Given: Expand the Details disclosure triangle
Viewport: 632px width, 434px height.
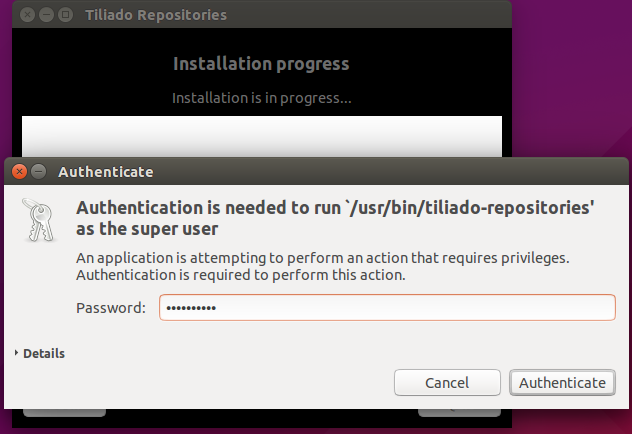Looking at the screenshot, I should pyautogui.click(x=16, y=353).
